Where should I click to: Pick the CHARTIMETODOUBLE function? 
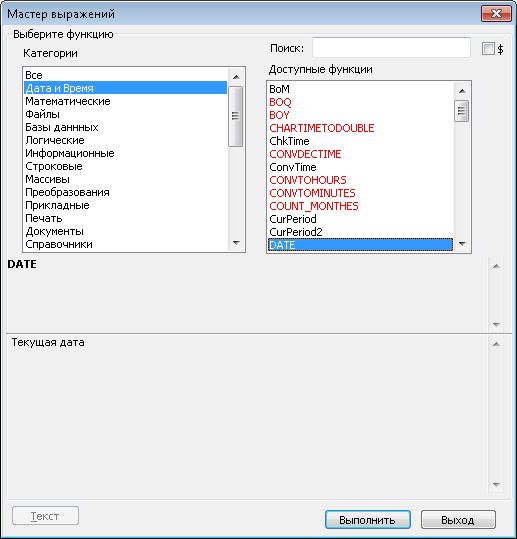[x=360, y=128]
